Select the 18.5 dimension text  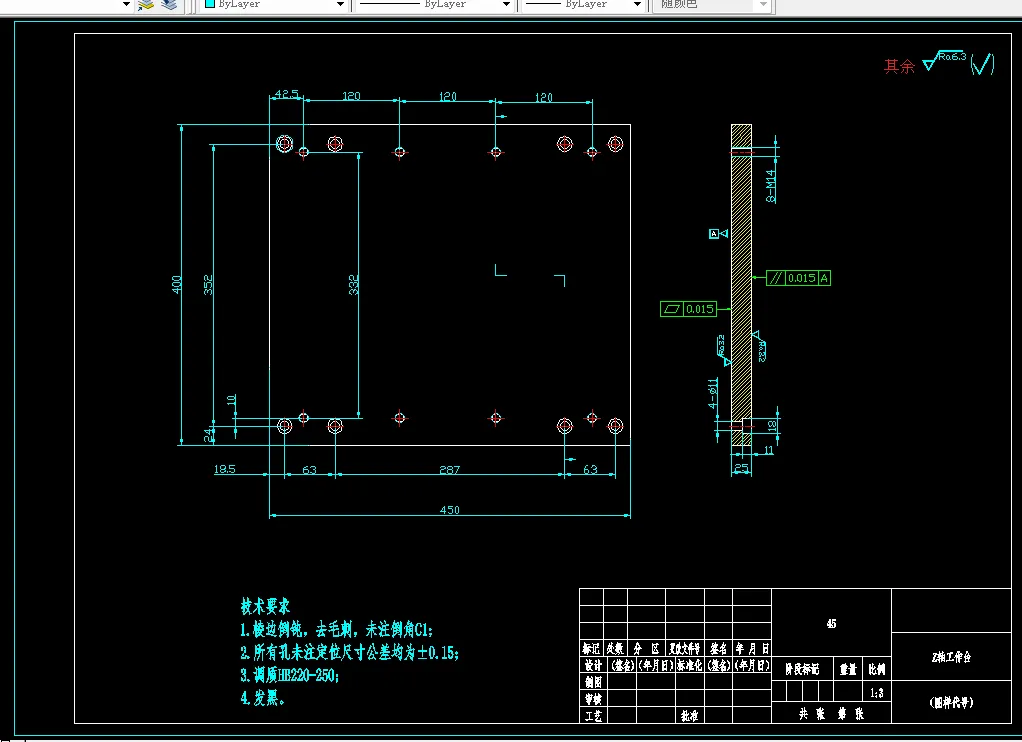[x=224, y=469]
